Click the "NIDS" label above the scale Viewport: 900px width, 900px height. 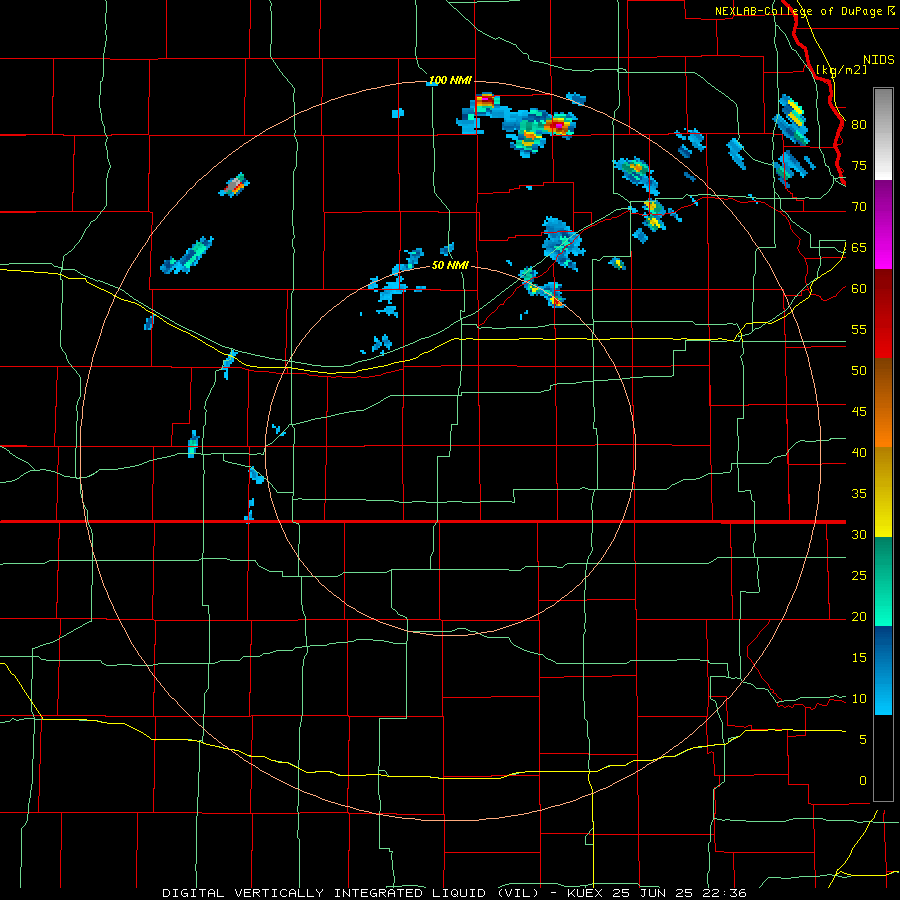click(879, 60)
